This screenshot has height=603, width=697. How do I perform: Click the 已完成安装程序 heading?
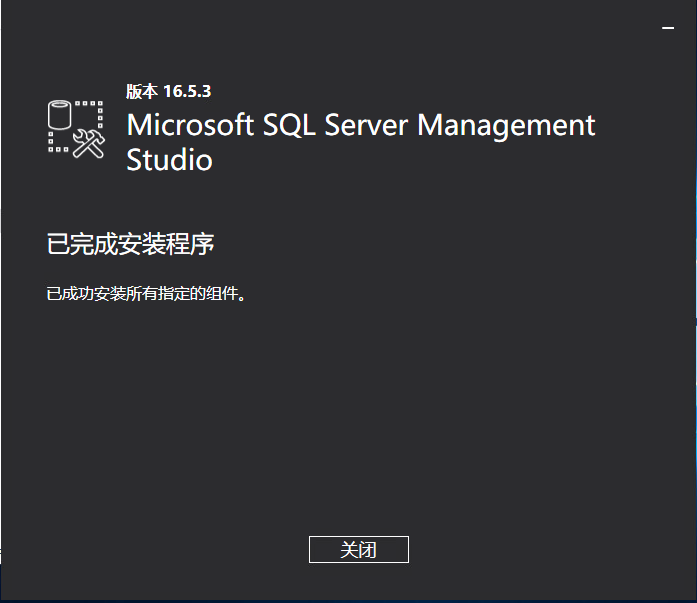131,243
